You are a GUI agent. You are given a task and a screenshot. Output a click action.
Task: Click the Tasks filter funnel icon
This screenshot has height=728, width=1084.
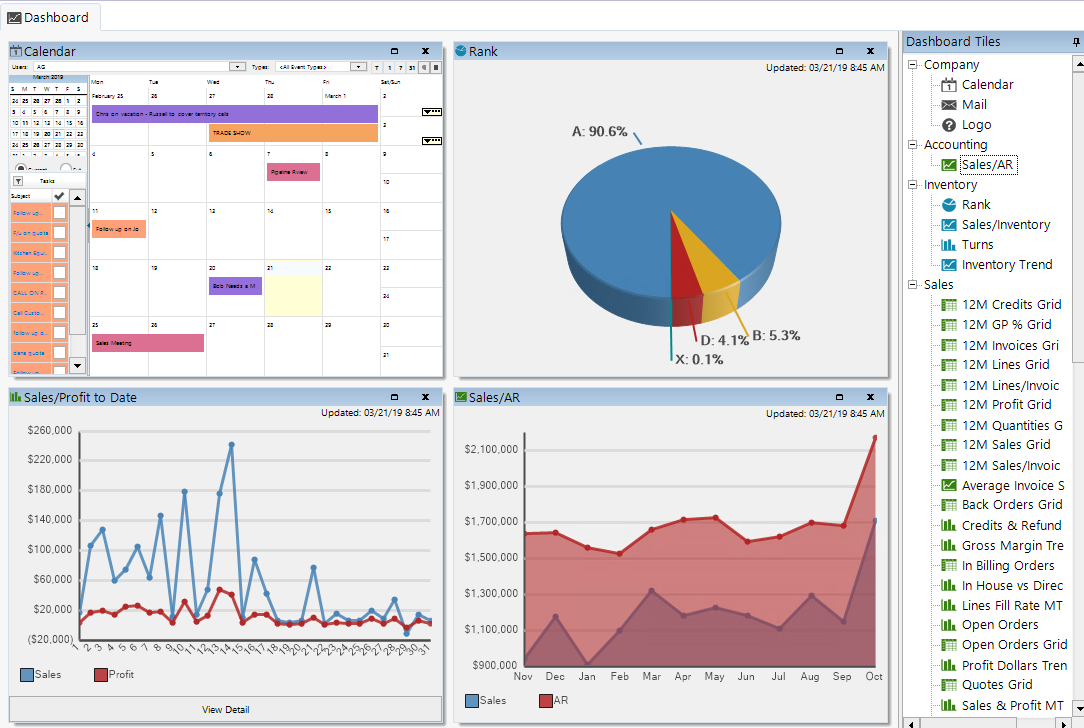click(17, 181)
